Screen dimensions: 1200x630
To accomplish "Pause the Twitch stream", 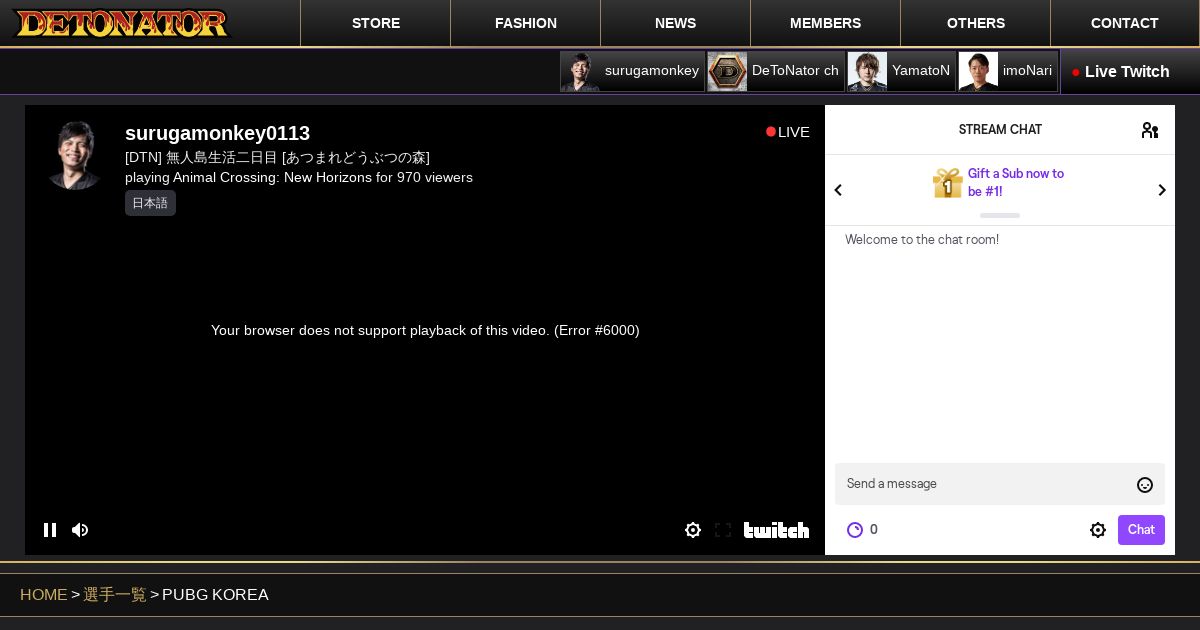I will click(50, 530).
